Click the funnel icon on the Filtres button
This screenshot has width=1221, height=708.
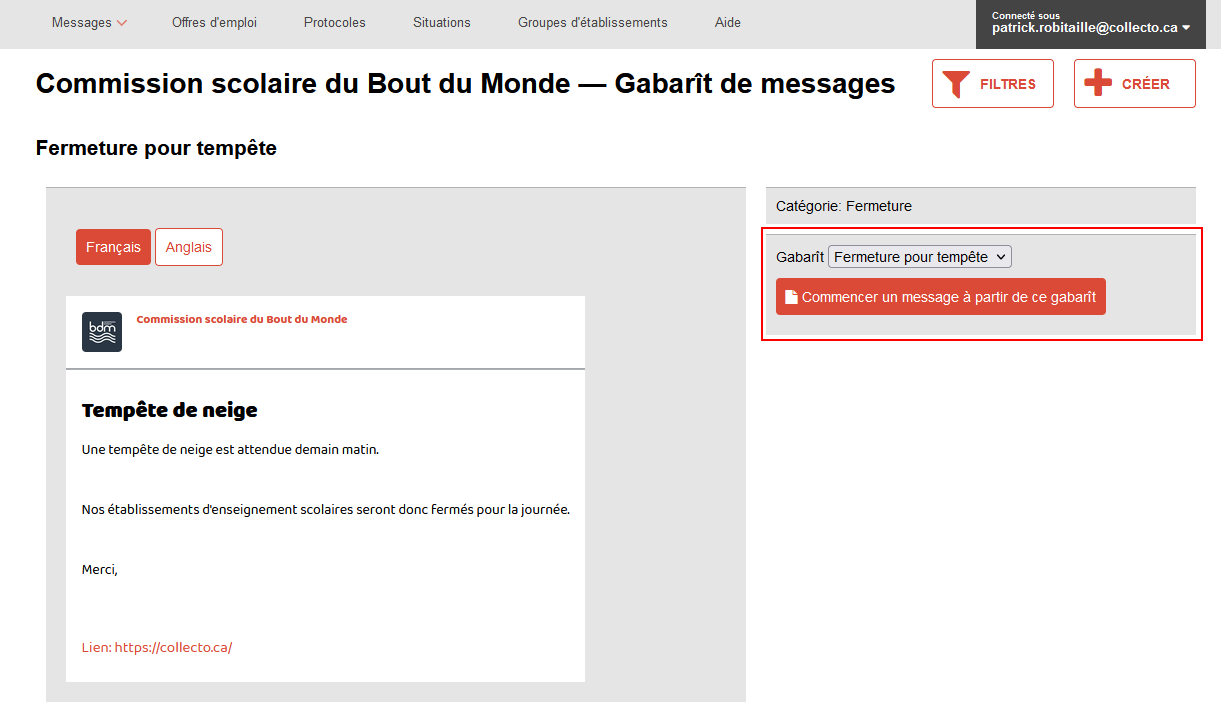tap(957, 84)
